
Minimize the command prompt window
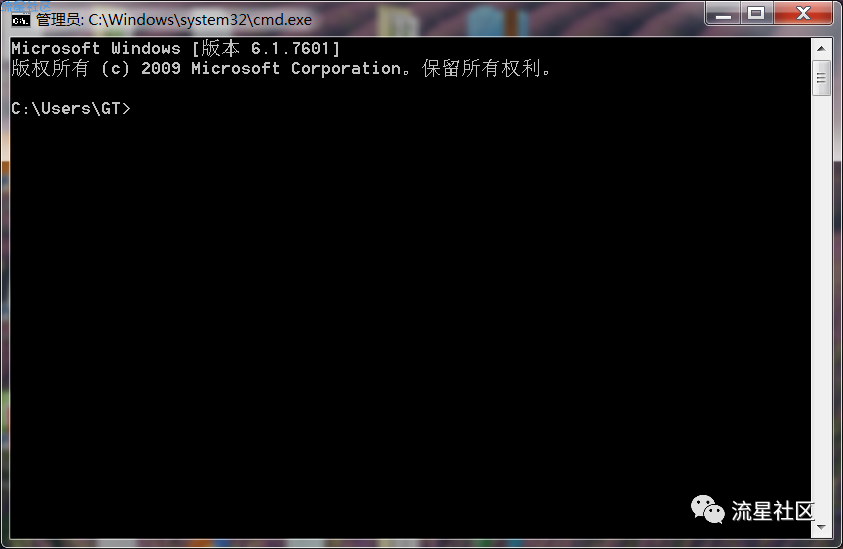[723, 14]
